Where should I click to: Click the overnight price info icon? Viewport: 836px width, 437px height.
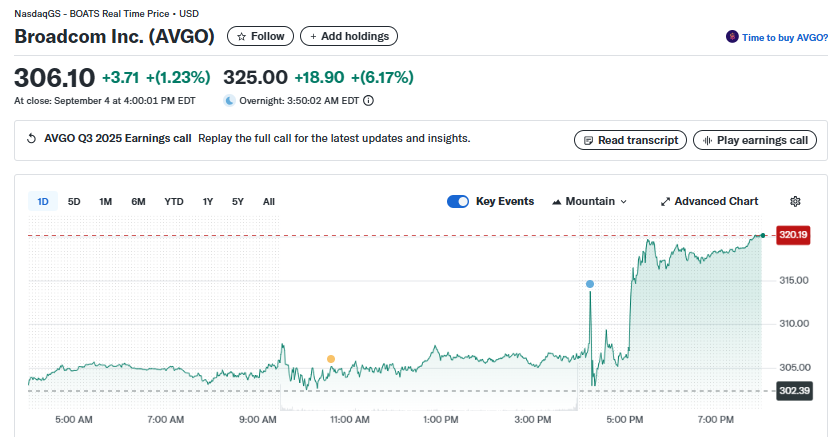pyautogui.click(x=368, y=101)
